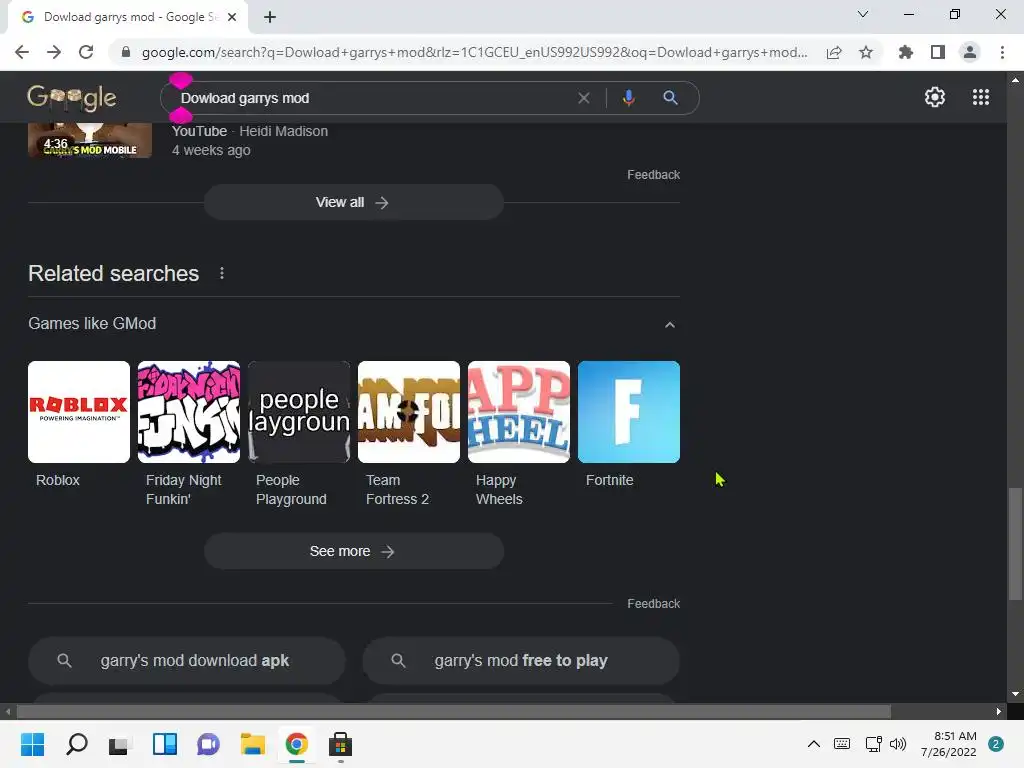The image size is (1024, 768).
Task: Select the Dowload garrys mod tab
Action: pos(128,17)
